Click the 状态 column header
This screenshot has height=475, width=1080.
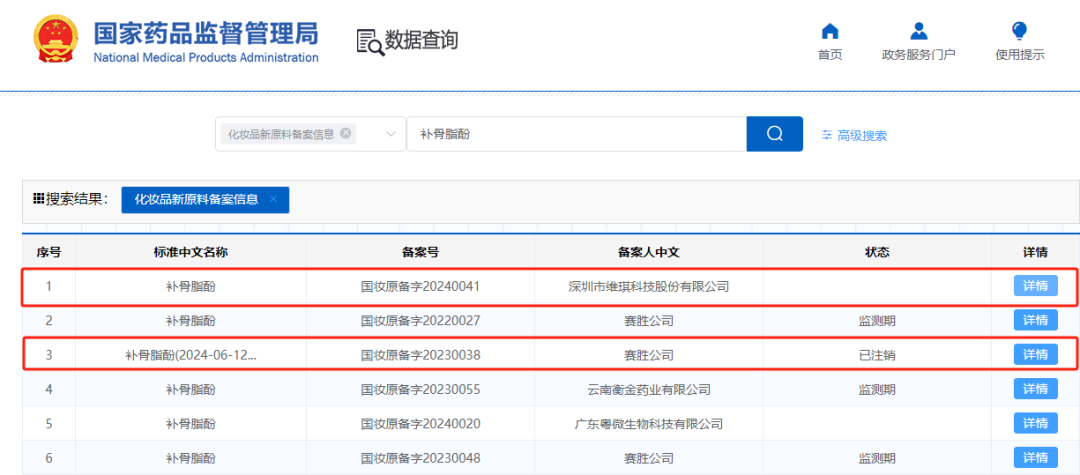tap(877, 252)
